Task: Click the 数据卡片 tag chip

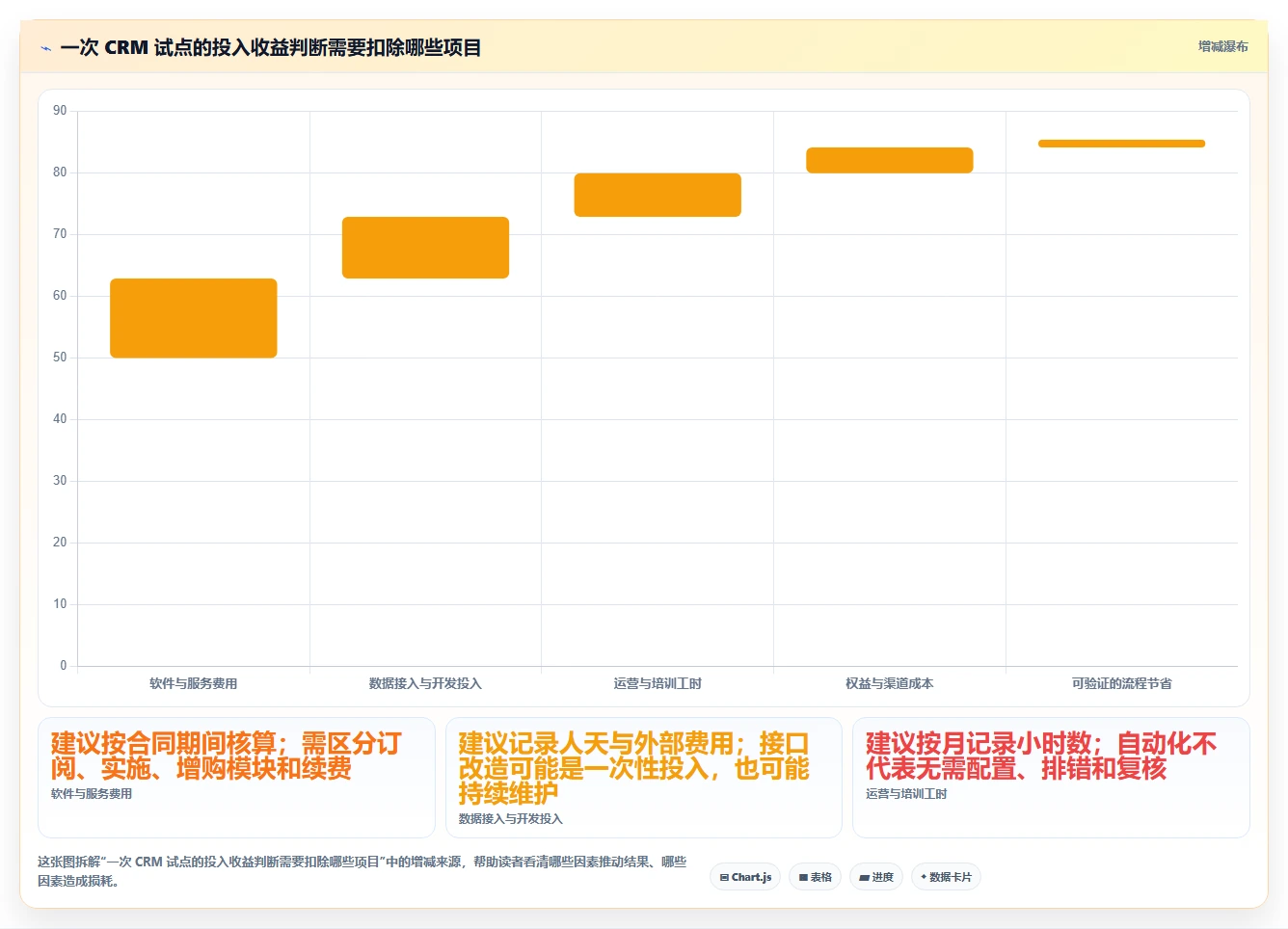Action: 946,877
